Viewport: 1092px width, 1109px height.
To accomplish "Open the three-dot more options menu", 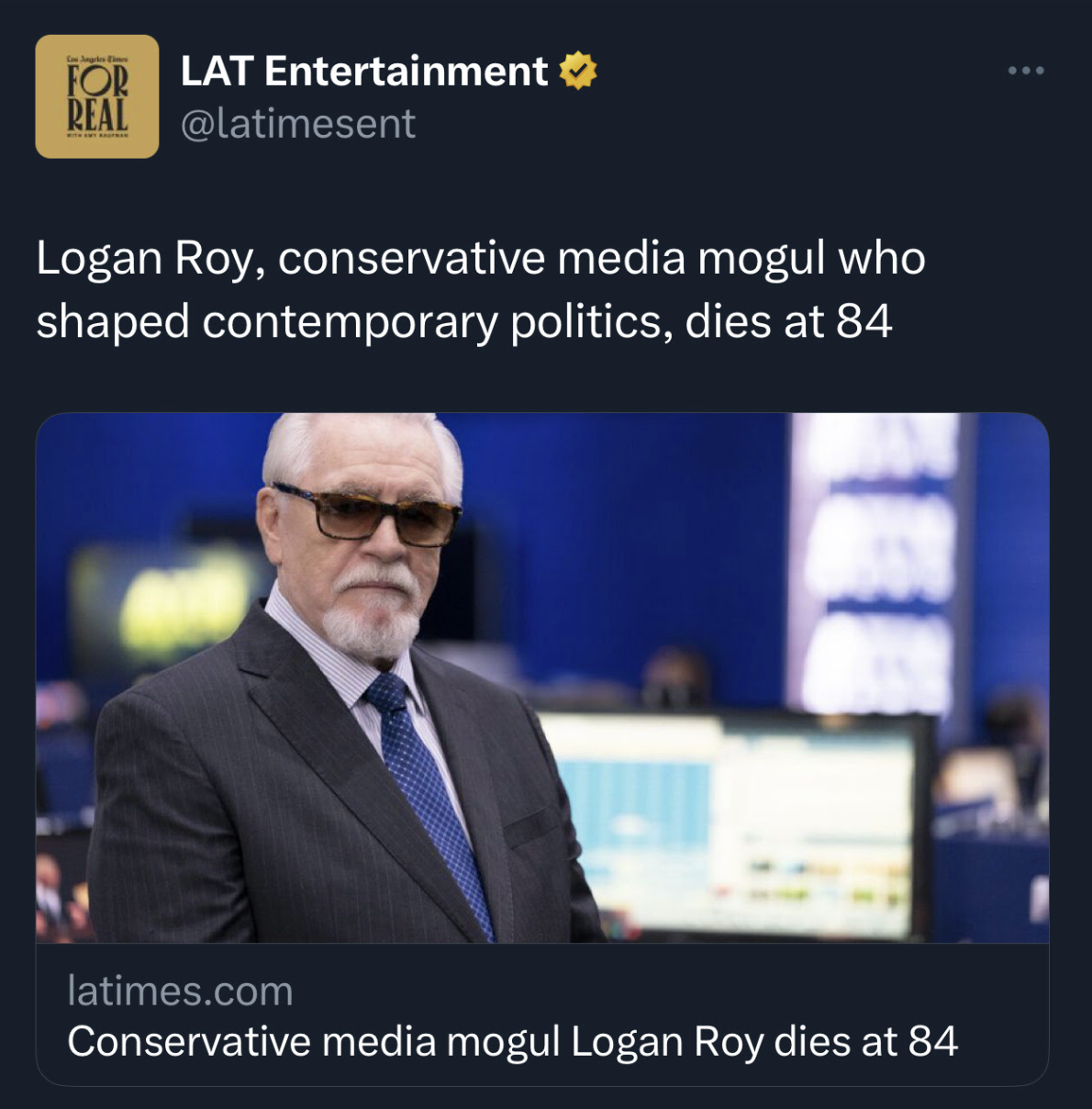I will coord(1025,71).
